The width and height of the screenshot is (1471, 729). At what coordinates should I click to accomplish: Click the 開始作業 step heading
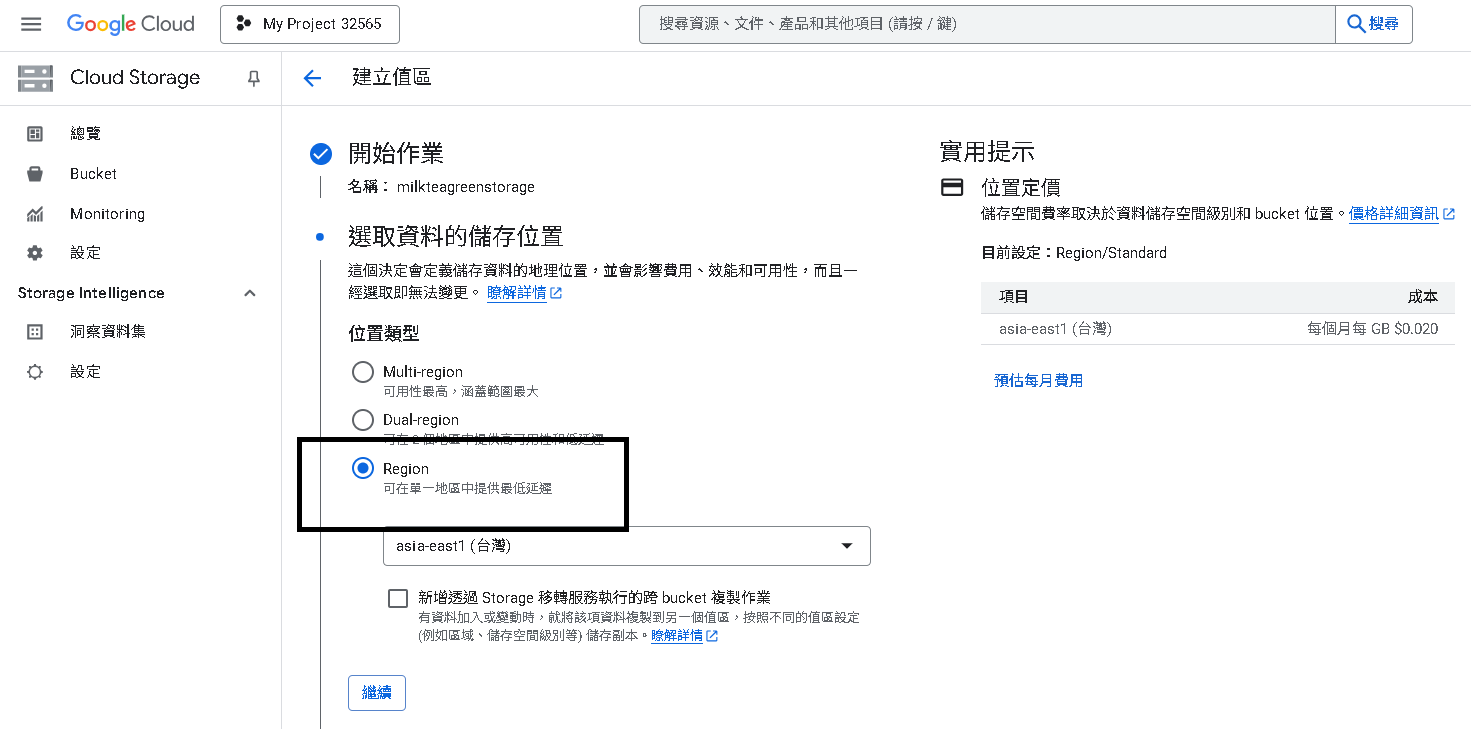click(x=396, y=153)
